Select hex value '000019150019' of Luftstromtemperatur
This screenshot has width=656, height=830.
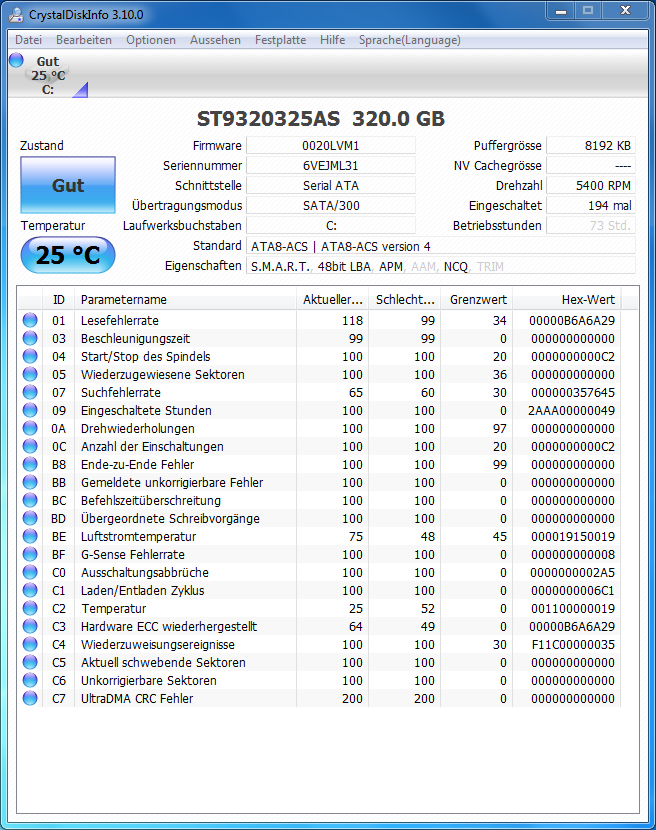[573, 537]
